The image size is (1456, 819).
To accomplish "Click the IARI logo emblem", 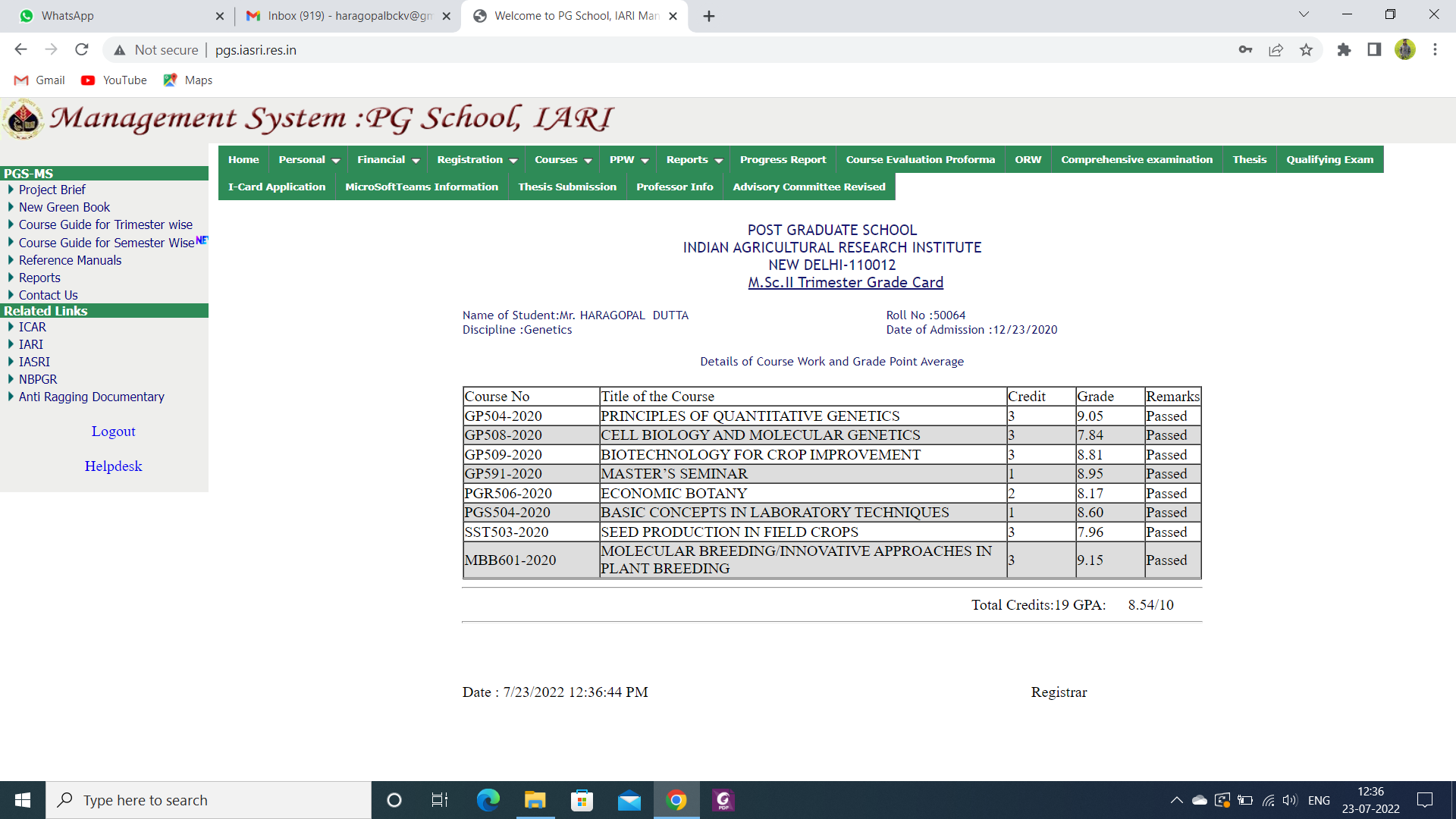I will 24,119.
